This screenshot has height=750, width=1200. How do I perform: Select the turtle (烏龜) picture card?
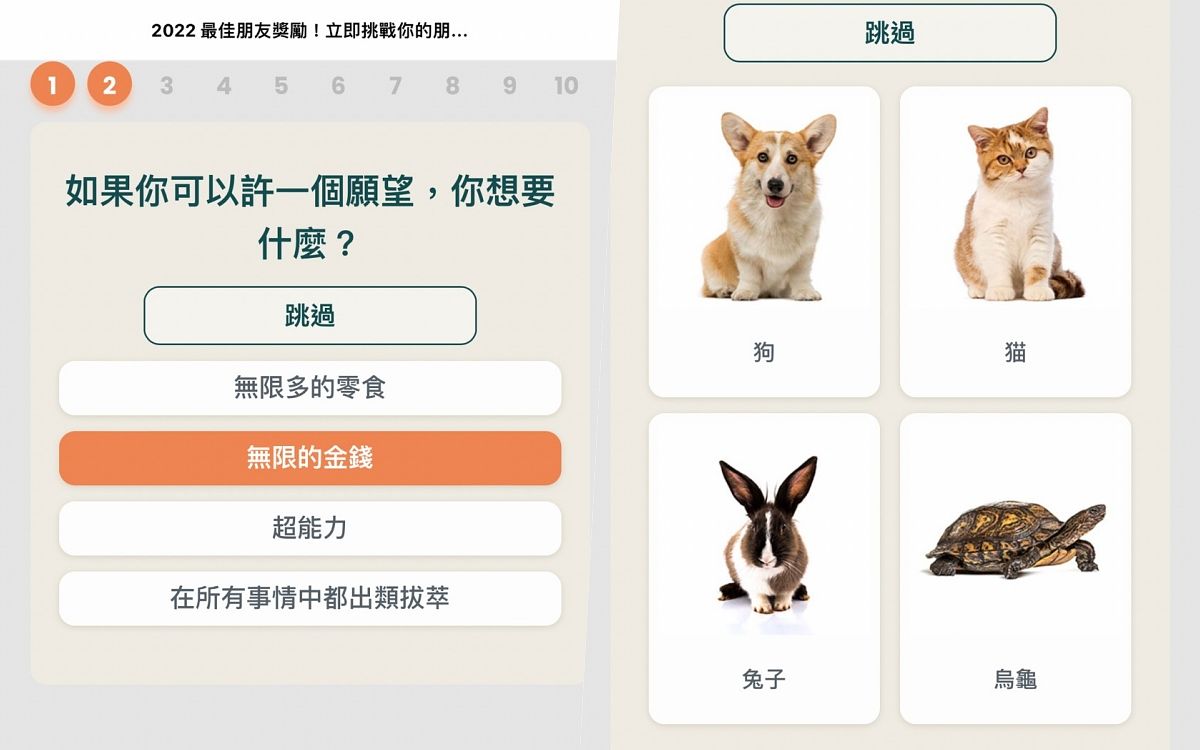point(1015,569)
